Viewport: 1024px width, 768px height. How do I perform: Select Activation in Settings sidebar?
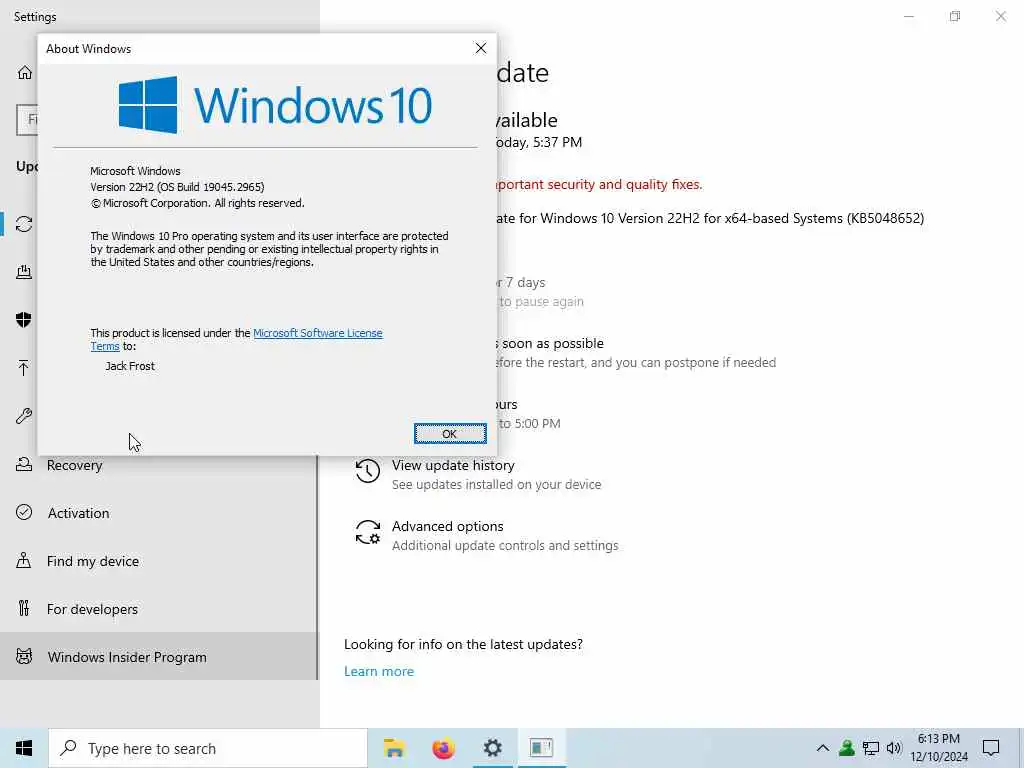pyautogui.click(x=159, y=513)
